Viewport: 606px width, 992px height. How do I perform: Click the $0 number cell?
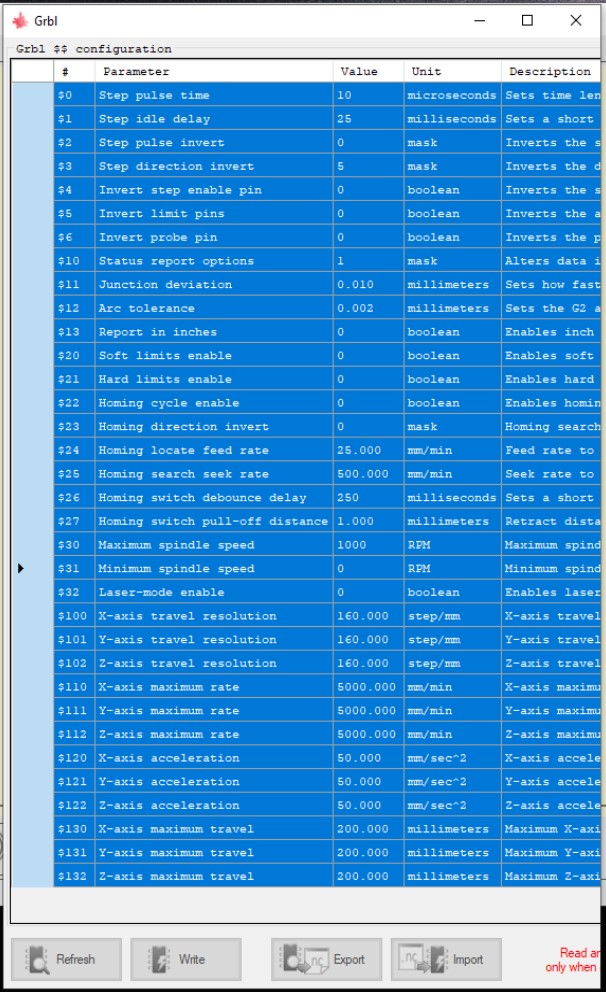pos(75,95)
